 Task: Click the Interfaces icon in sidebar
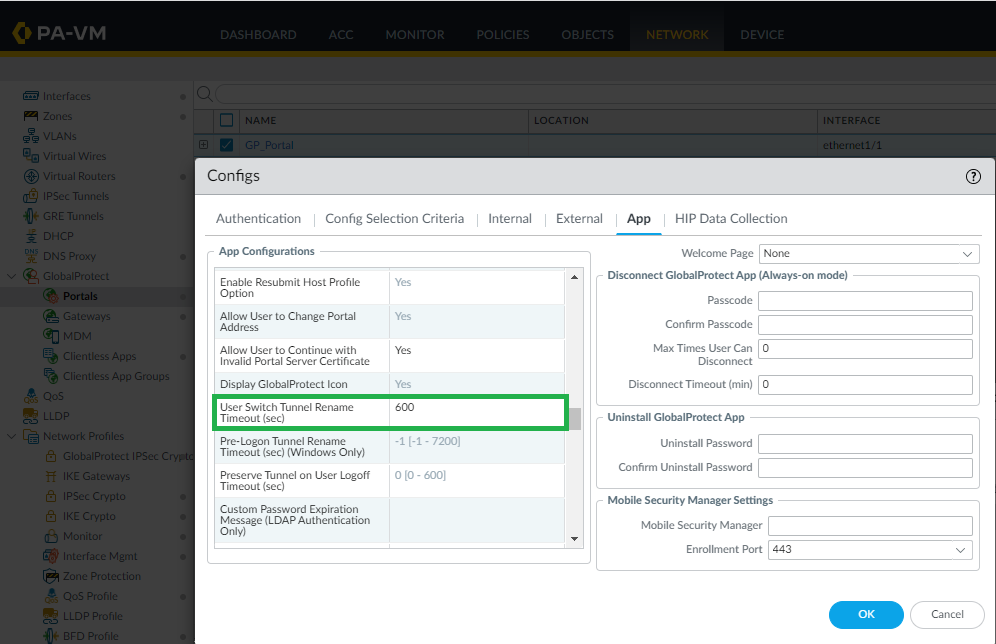point(31,96)
